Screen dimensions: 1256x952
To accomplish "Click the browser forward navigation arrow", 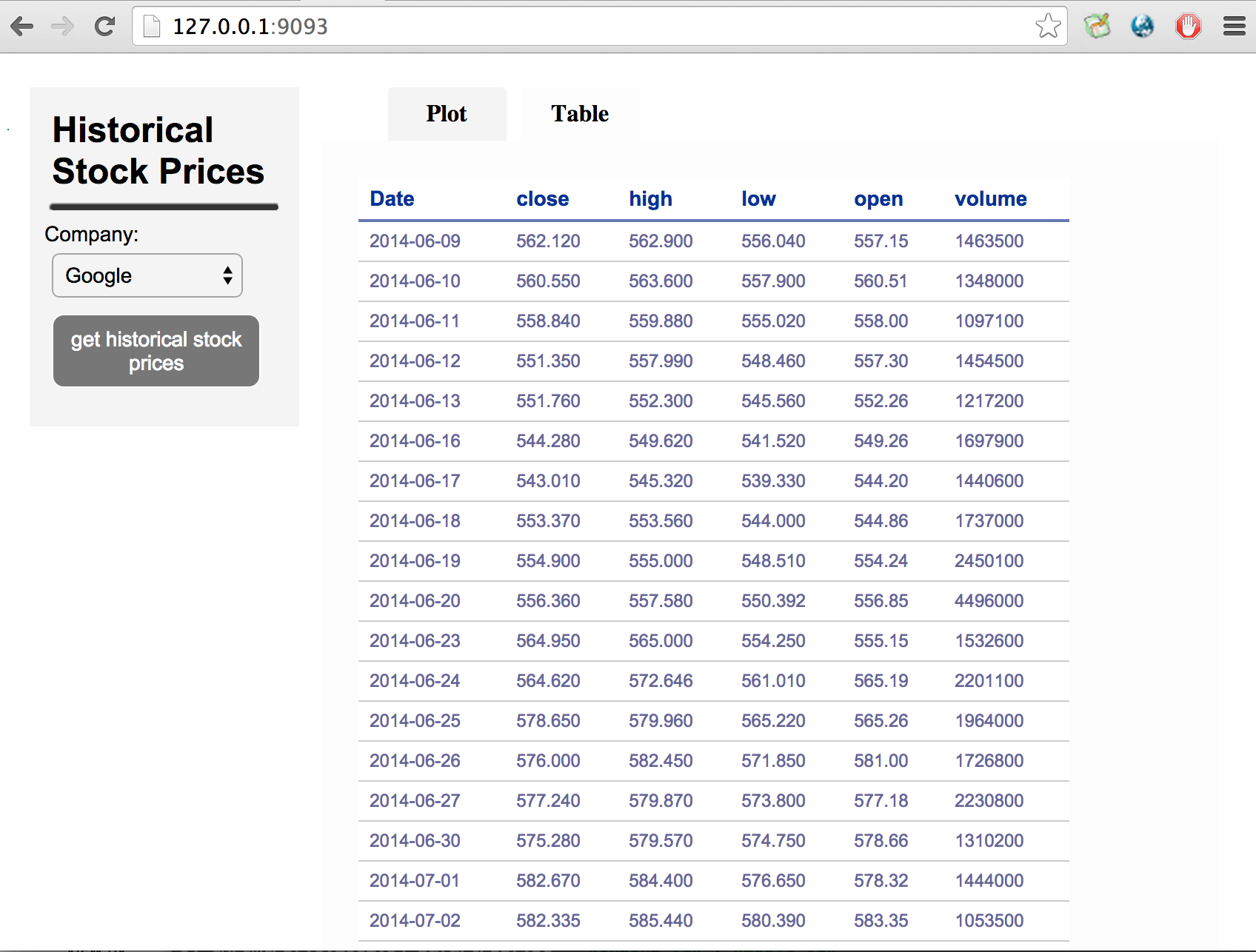I will click(63, 26).
